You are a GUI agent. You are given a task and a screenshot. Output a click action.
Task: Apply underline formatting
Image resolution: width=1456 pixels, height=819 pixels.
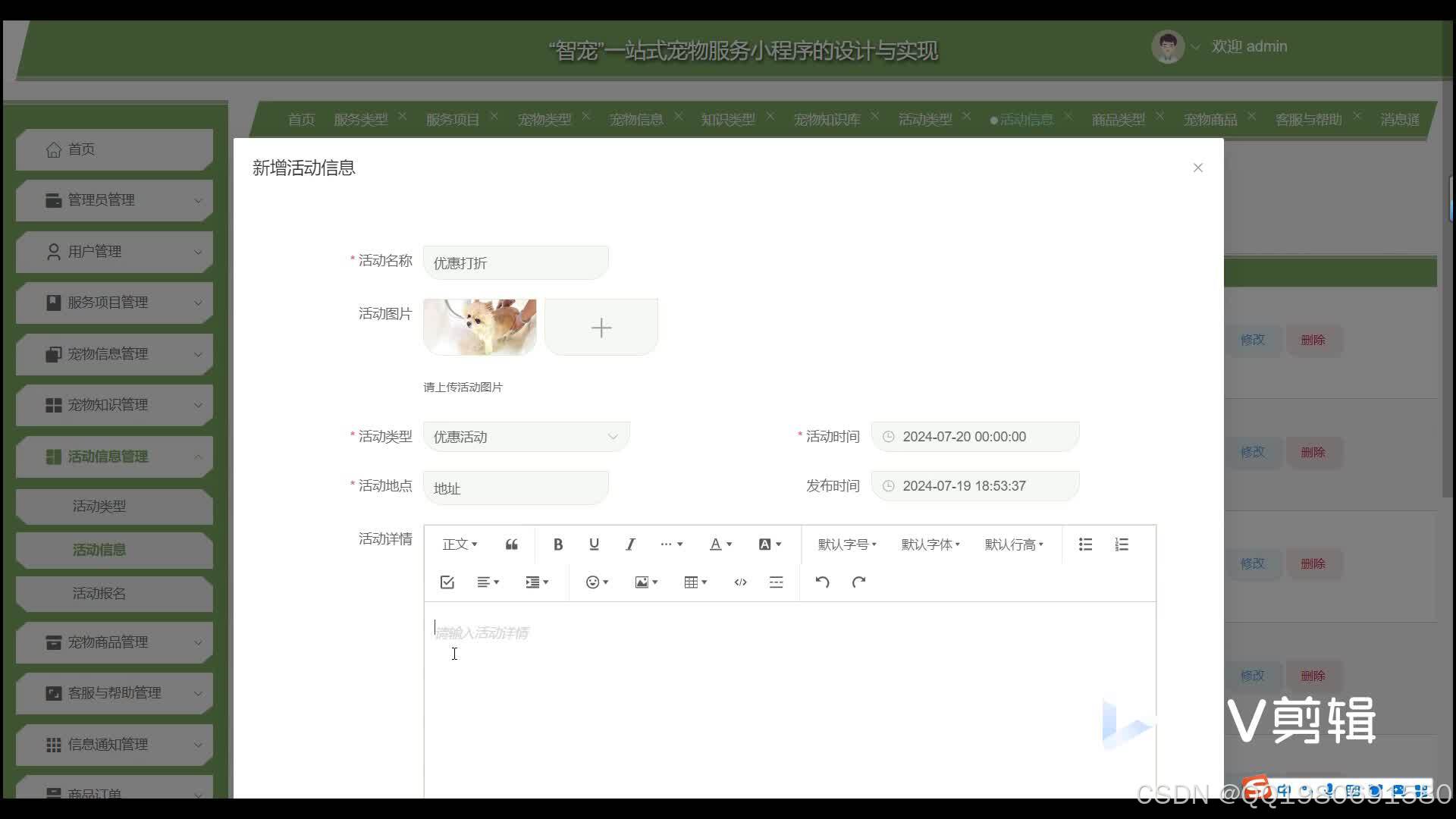(x=594, y=544)
